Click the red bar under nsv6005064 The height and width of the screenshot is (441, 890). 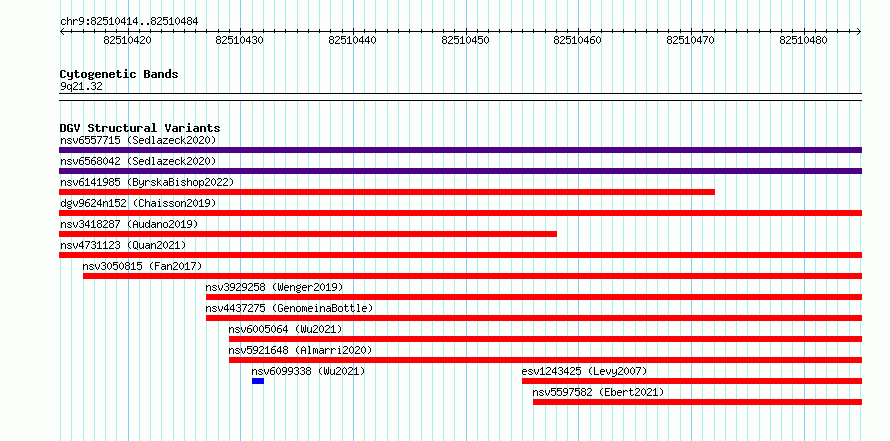click(x=545, y=339)
